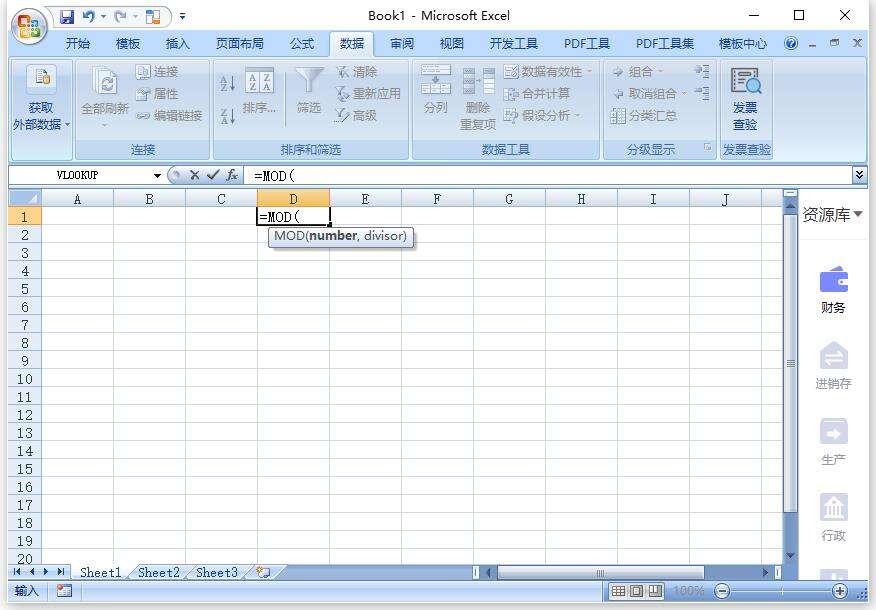Viewport: 876px width, 610px height.
Task: Click the Hide Detail icon in outline group
Action: (702, 93)
